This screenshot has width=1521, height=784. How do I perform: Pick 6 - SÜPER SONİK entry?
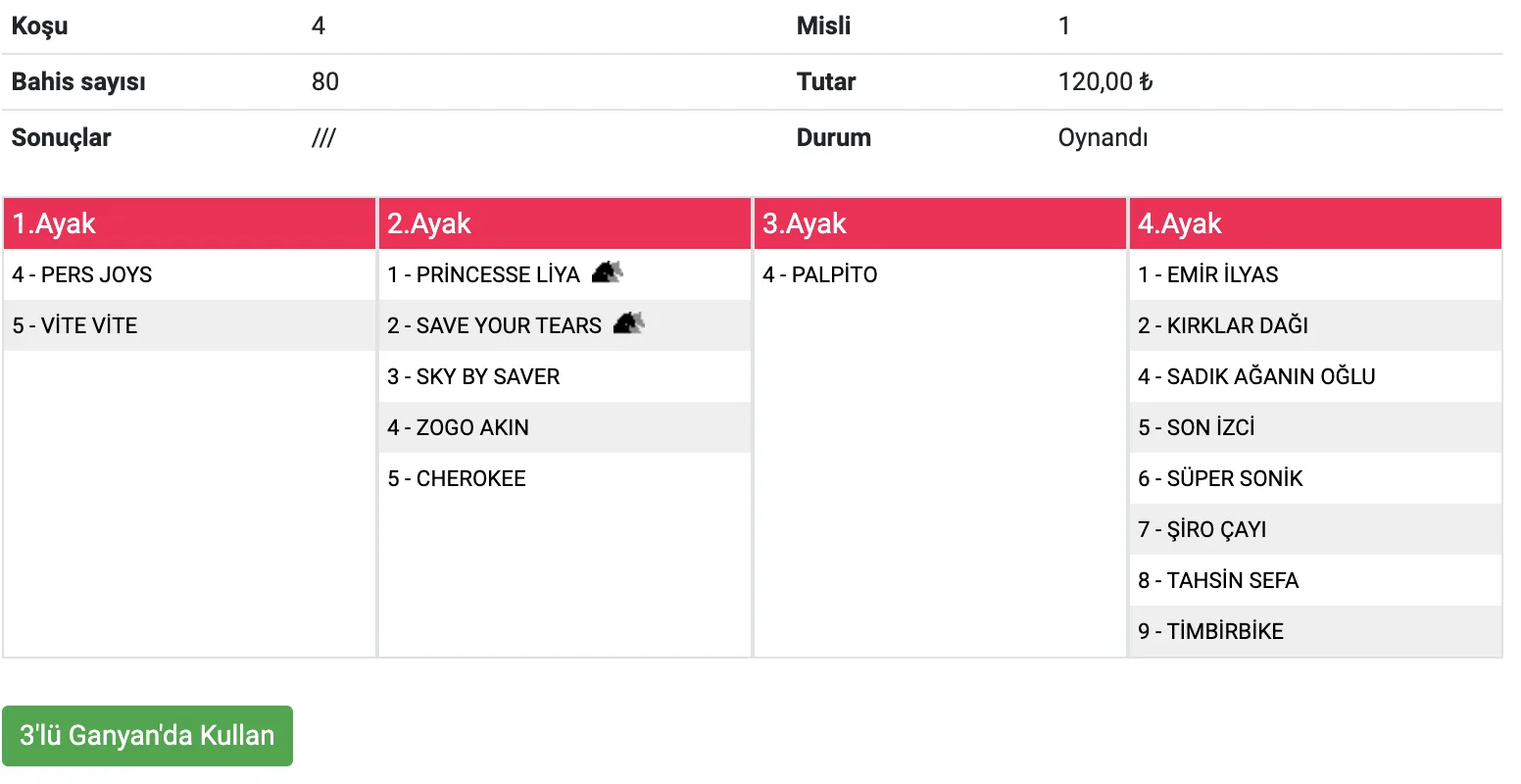(1220, 478)
